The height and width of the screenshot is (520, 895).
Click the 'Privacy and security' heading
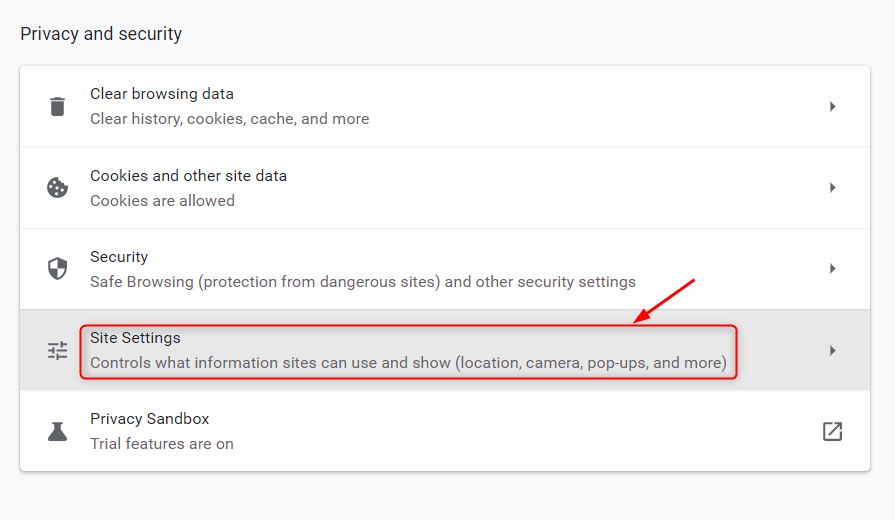coord(101,34)
